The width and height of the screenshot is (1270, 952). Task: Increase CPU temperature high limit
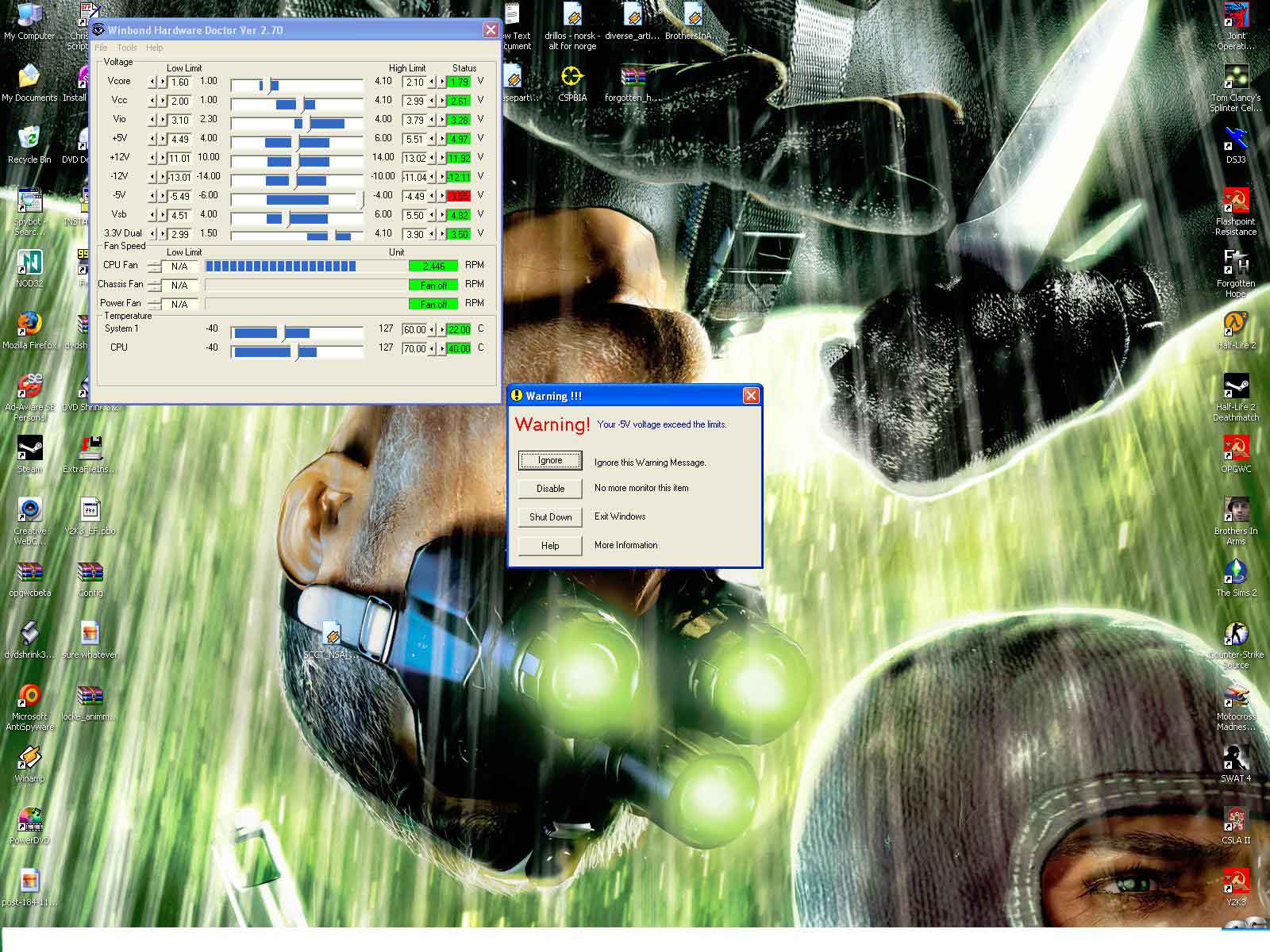click(442, 348)
